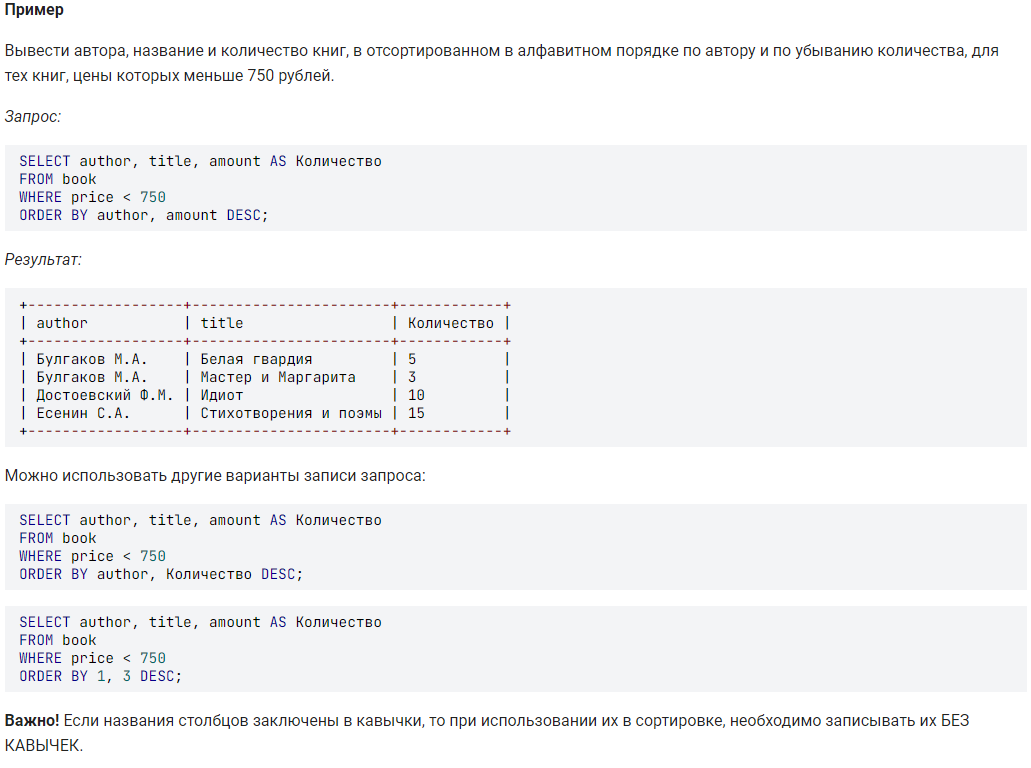Click the Стихотворения и поэмы cell
This screenshot has width=1031, height=768.
coord(291,414)
